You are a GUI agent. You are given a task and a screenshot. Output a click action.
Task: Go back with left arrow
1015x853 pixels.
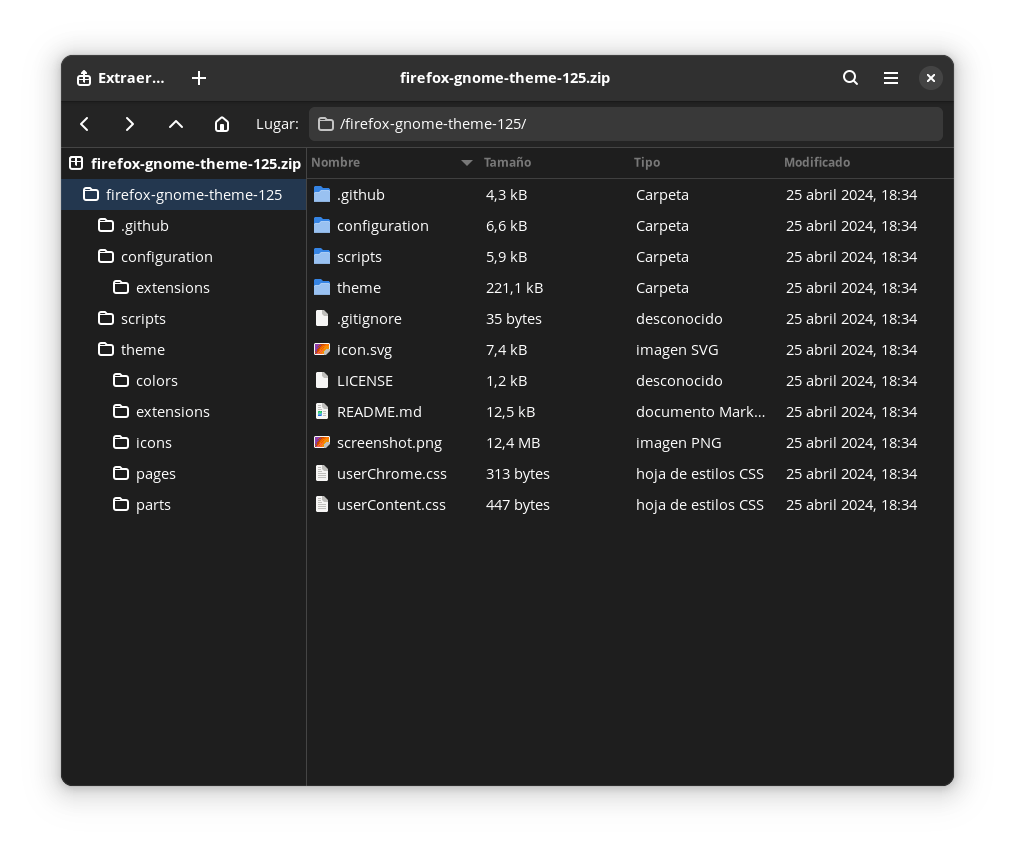click(x=85, y=124)
